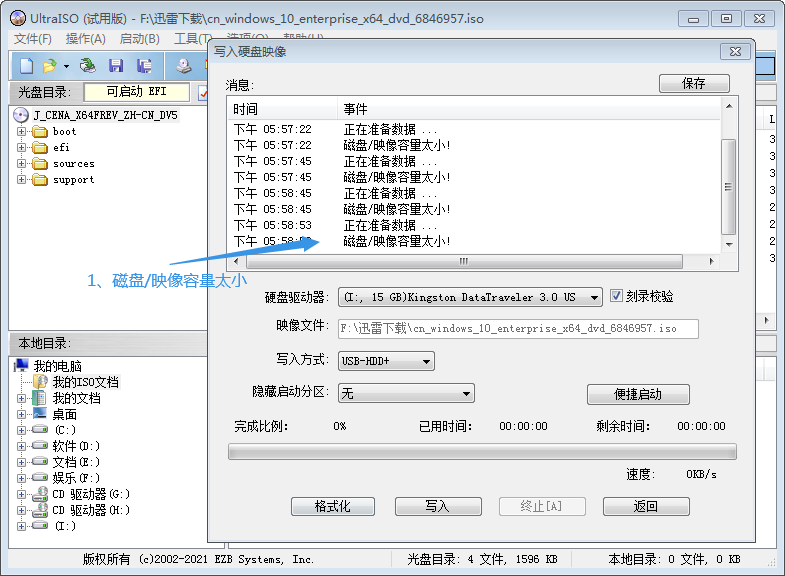
Task: Click the 娱乐(F:) drive icon
Action: click(x=40, y=477)
